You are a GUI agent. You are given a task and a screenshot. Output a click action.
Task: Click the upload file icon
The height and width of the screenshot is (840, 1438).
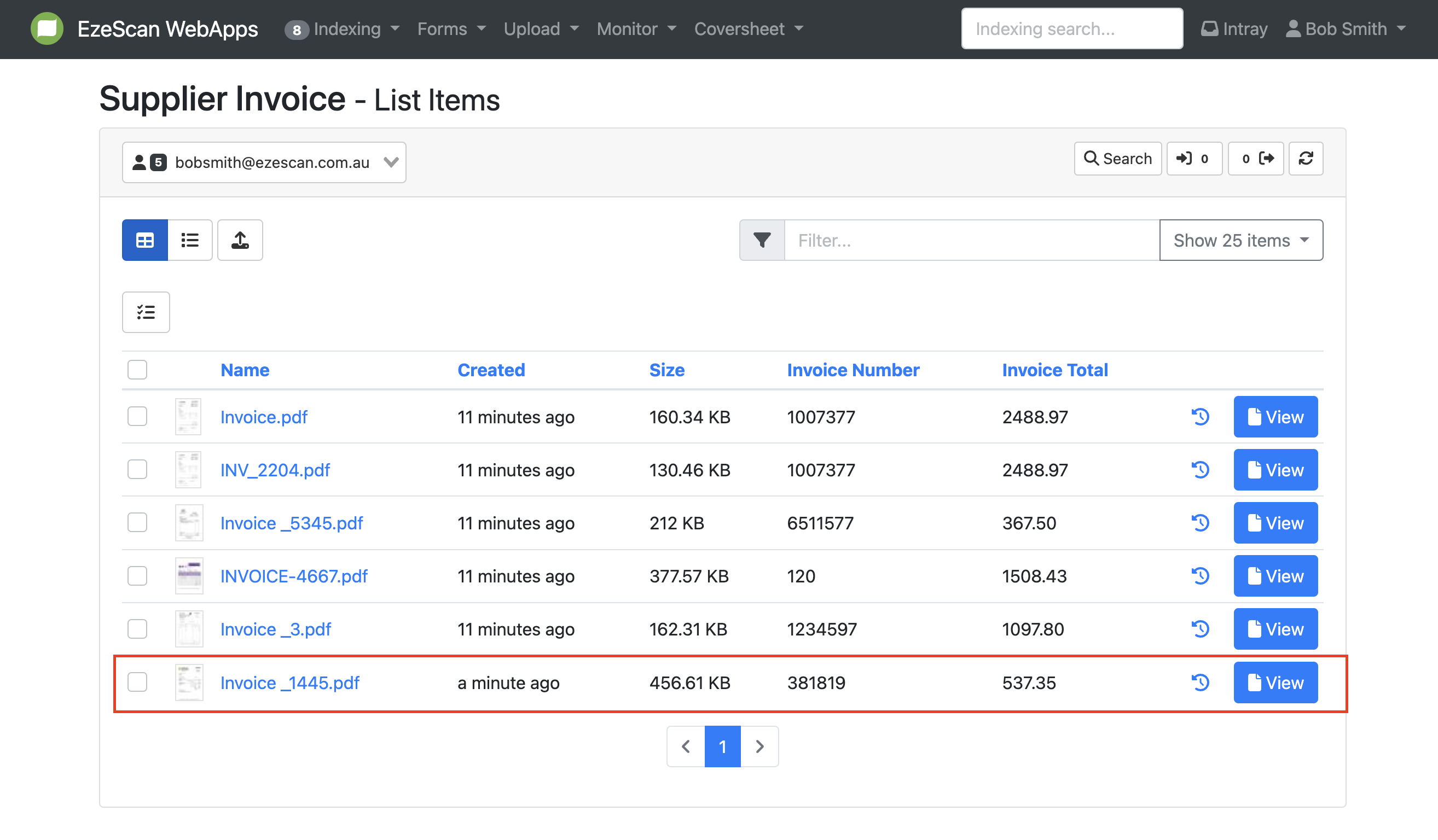240,240
